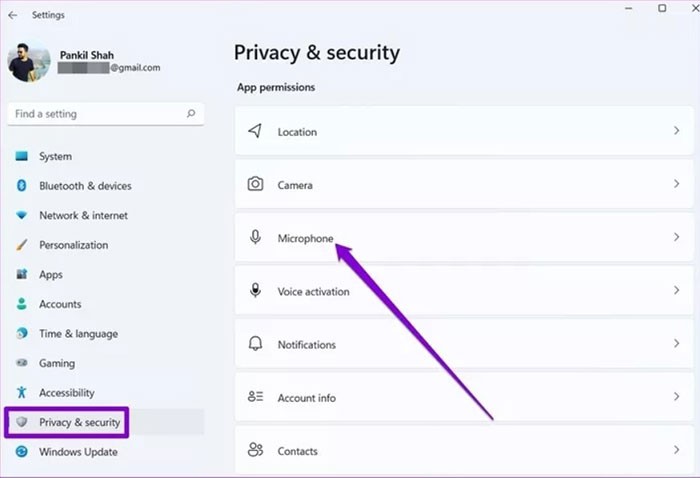The height and width of the screenshot is (478, 700).
Task: Click the Find a setting search box
Action: [x=95, y=114]
